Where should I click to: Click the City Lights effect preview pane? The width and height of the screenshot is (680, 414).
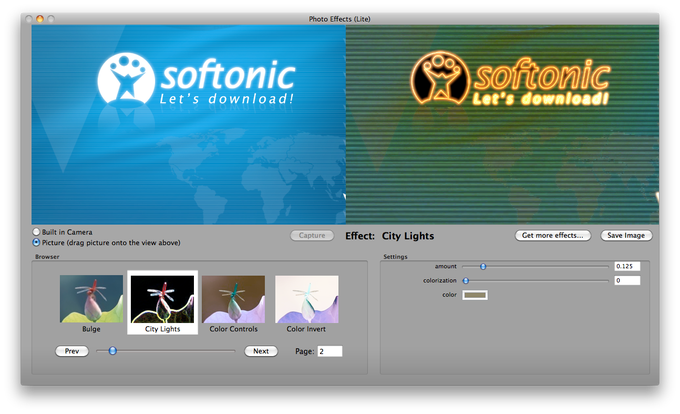502,124
